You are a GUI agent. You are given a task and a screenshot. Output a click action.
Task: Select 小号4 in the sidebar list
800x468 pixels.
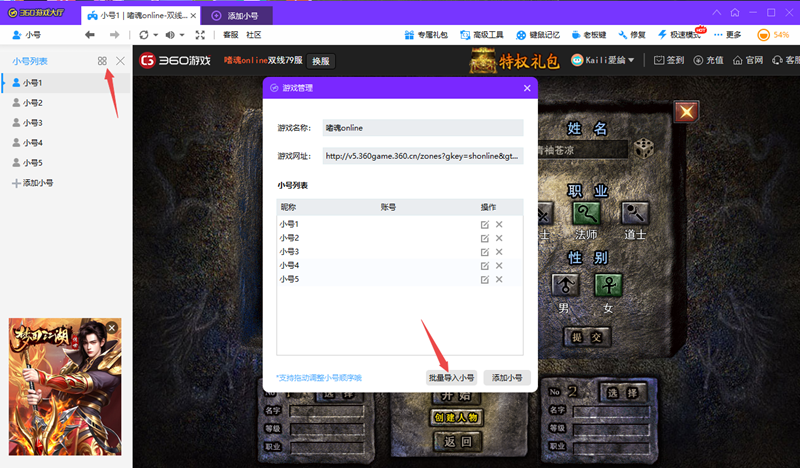(66, 142)
